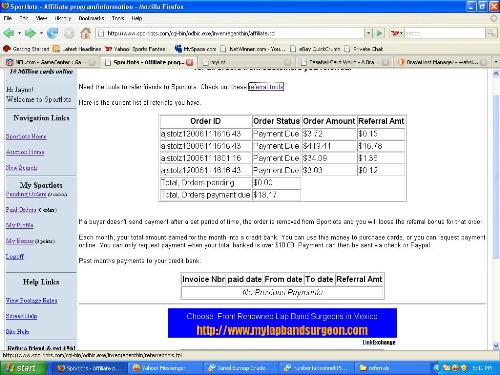Open the Private Chat bookmark
The height and width of the screenshot is (375, 500).
point(364,49)
